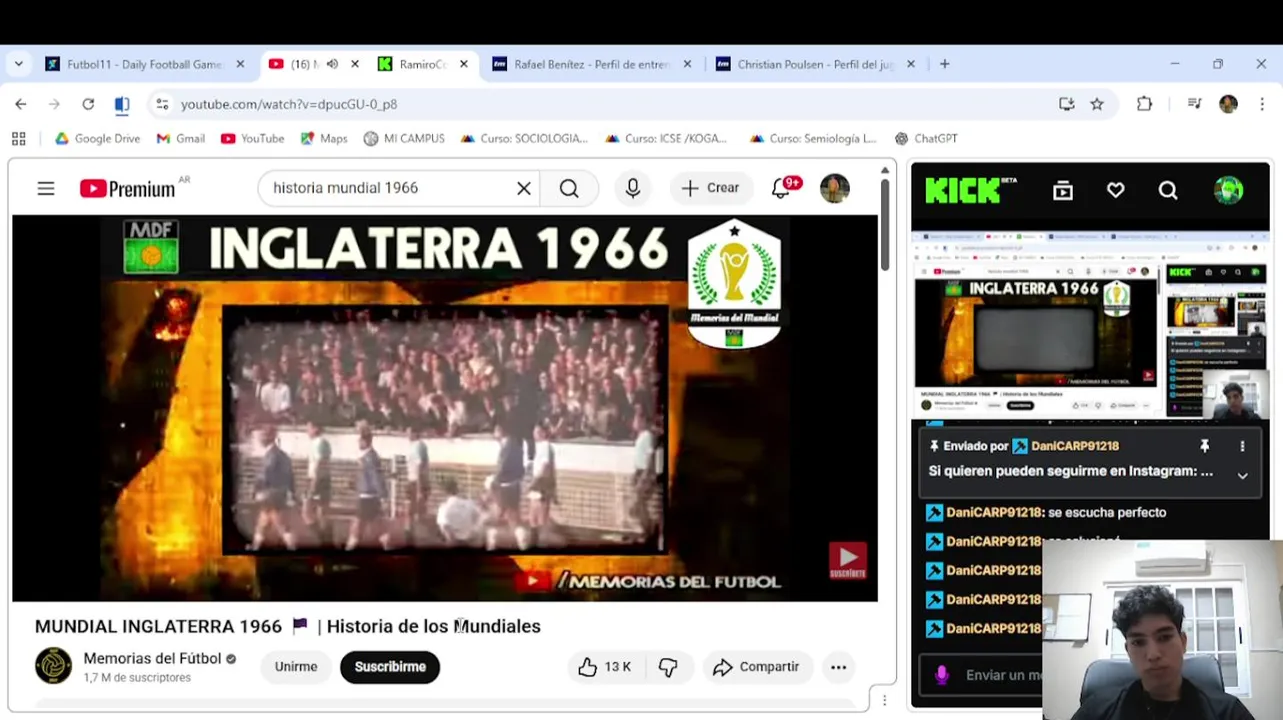This screenshot has height=720, width=1283.
Task: Open YouTube notifications bell
Action: (x=781, y=188)
